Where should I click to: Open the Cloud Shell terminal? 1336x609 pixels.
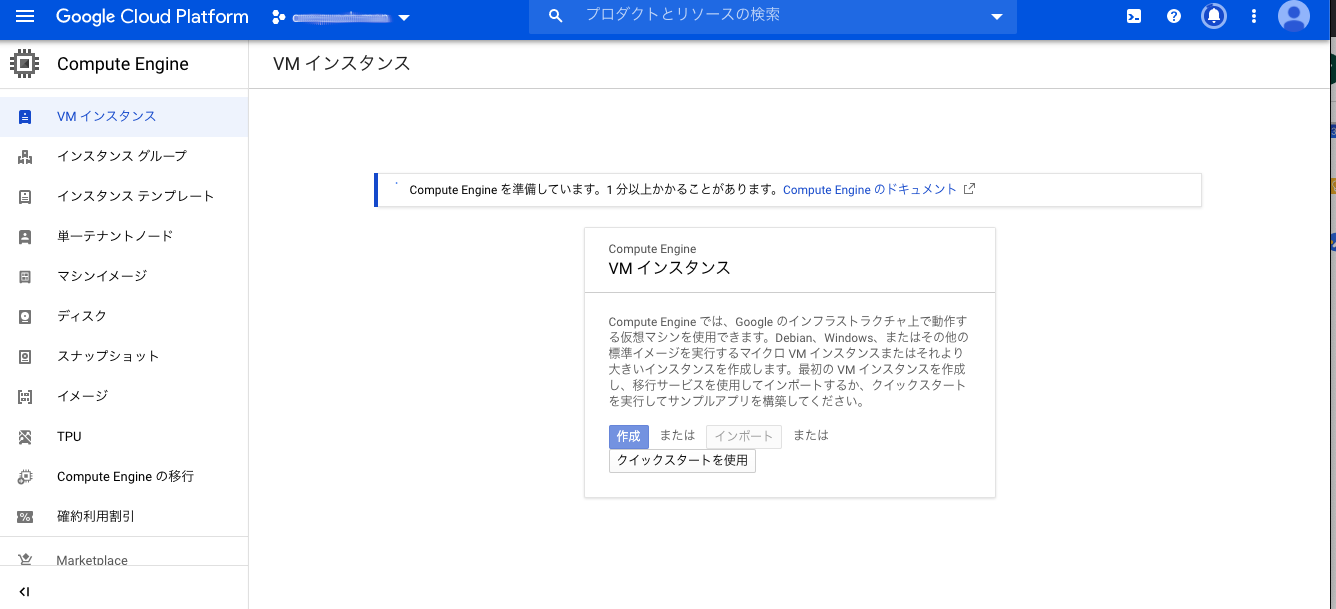1133,16
